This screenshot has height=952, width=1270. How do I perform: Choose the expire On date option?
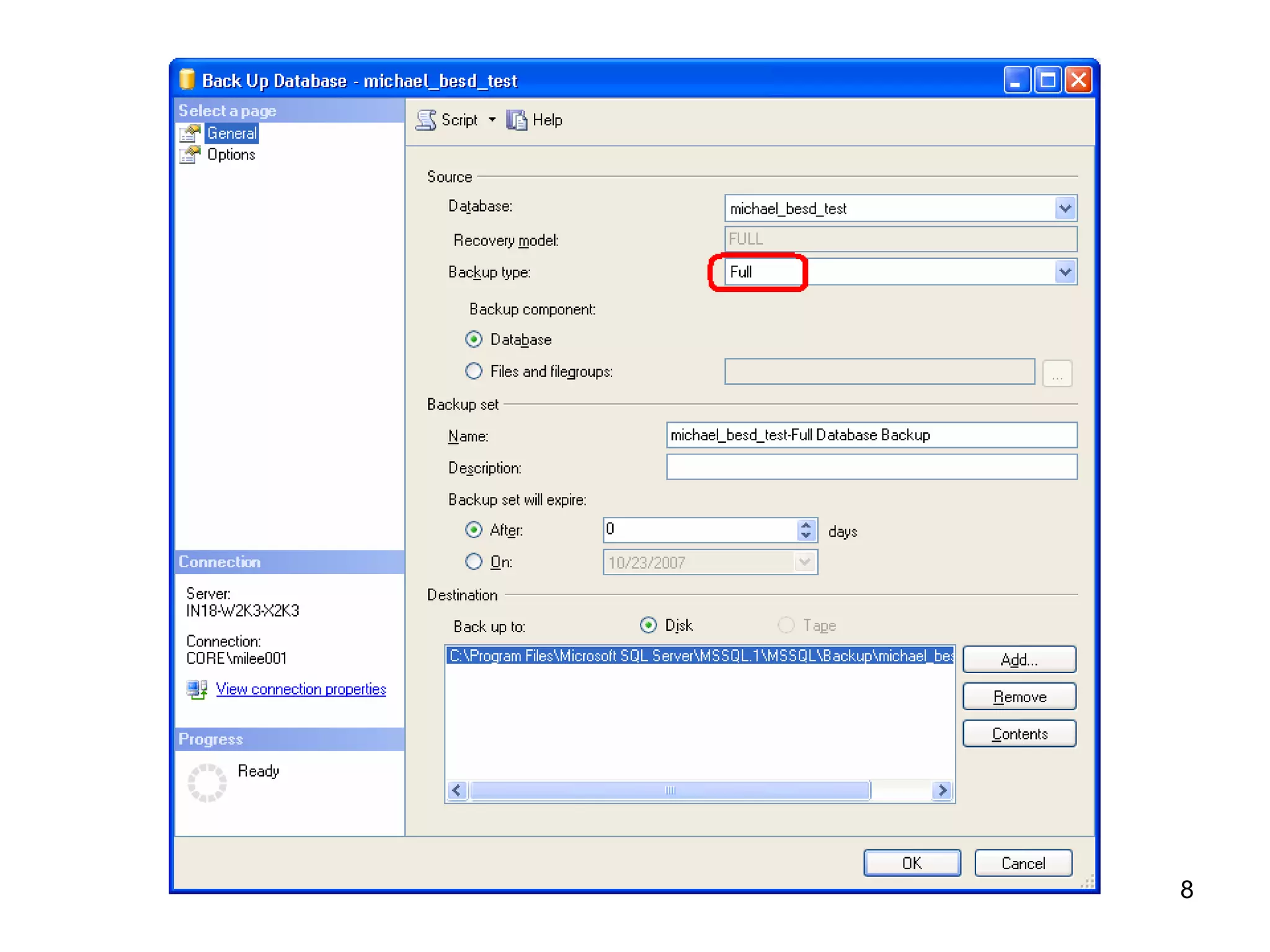pos(474,562)
